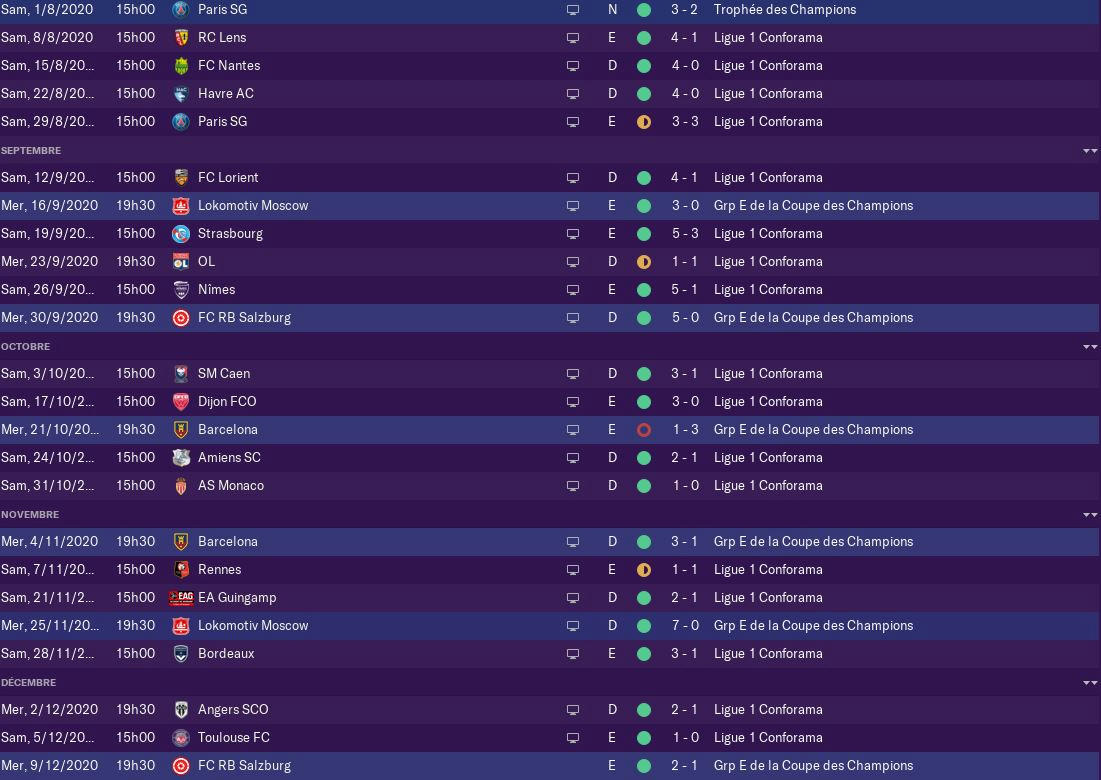Click the yellow draw indicator for OL match
Image resolution: width=1101 pixels, height=780 pixels.
coord(644,262)
